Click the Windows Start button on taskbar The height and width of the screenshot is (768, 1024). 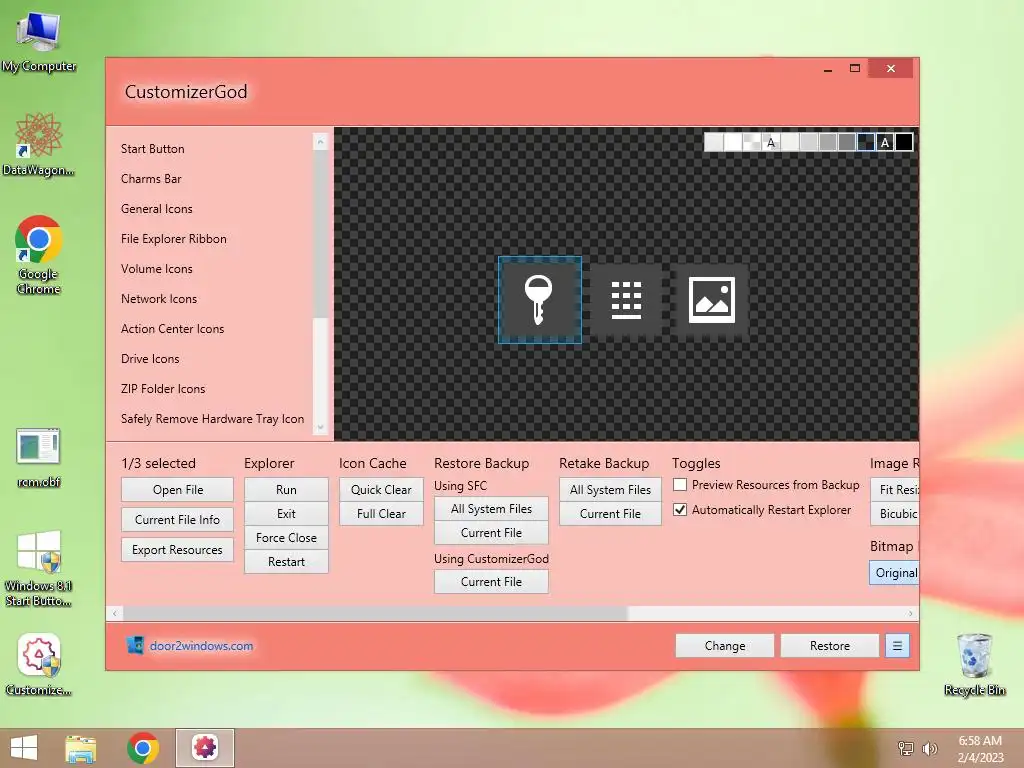pyautogui.click(x=24, y=748)
